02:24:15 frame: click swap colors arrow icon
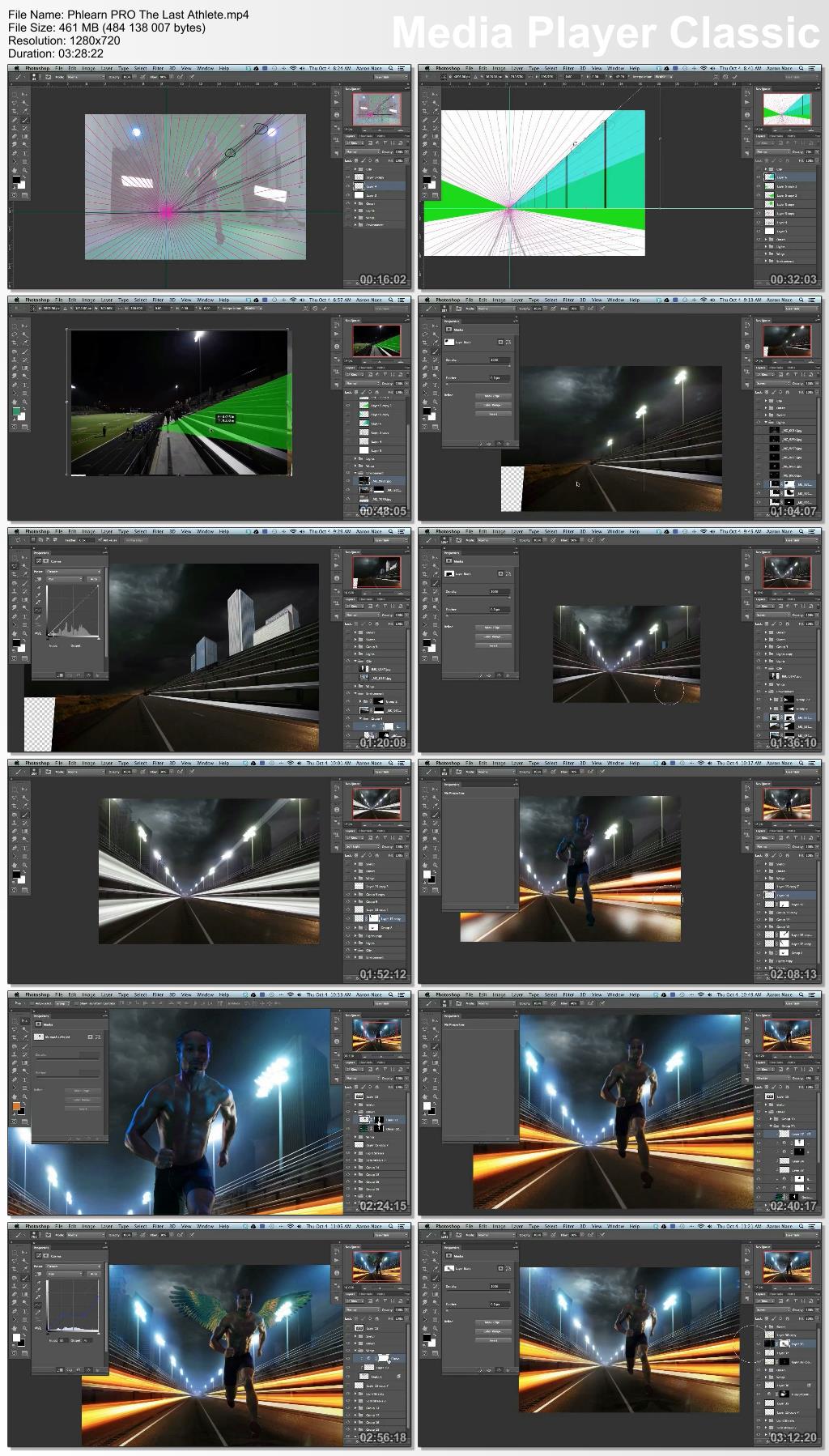Screen dimensions: 829x1456 24,1103
